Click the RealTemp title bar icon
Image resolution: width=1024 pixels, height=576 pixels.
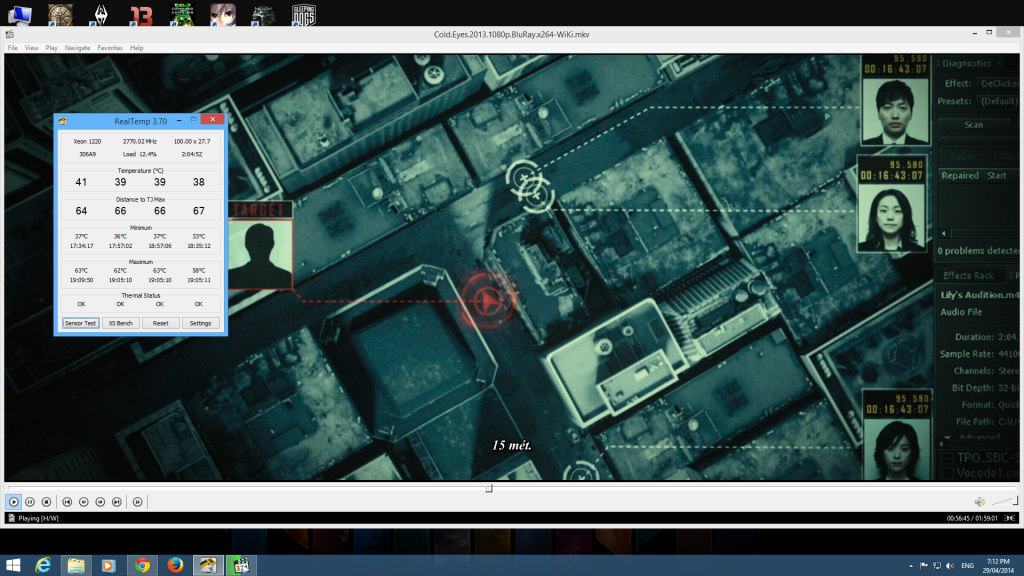[x=63, y=121]
